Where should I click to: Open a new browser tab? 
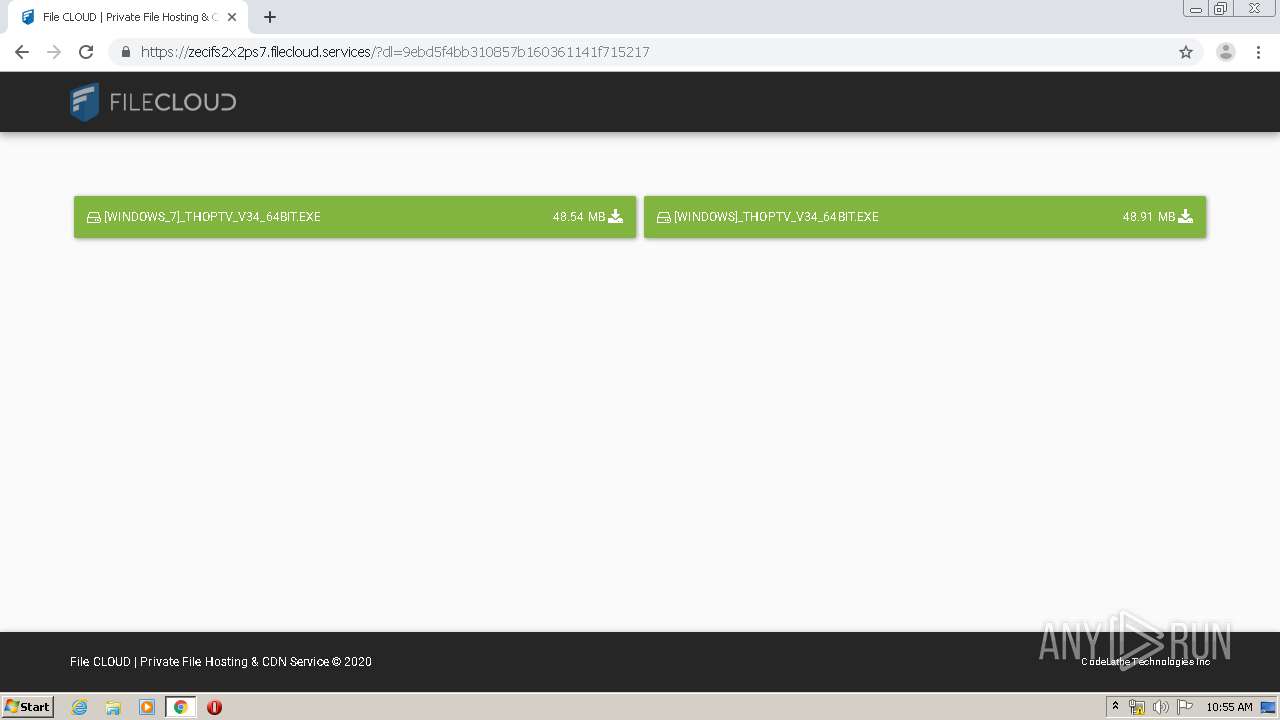coord(270,17)
